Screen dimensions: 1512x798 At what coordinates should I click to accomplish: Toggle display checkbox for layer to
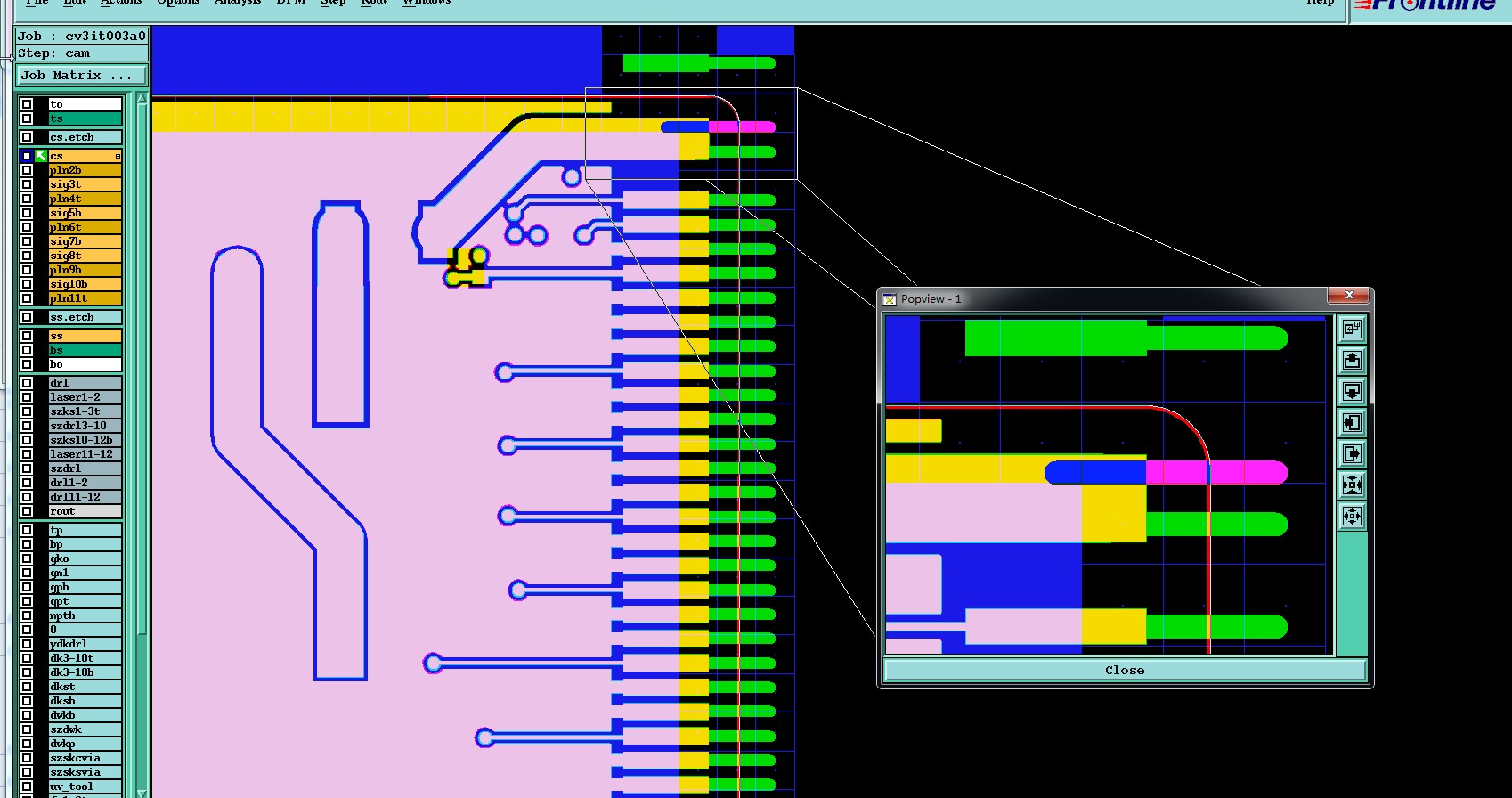27,104
